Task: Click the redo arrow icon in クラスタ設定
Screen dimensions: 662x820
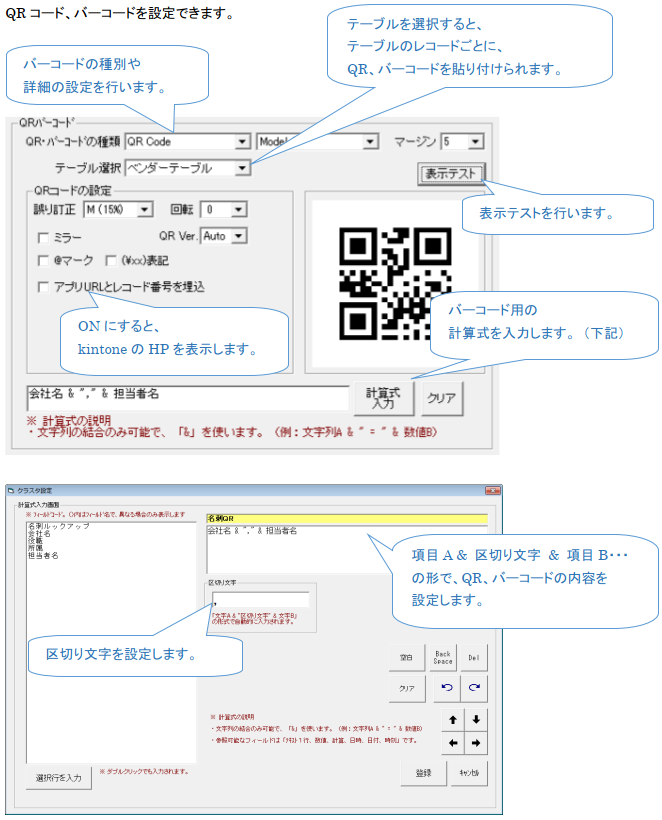Action: [474, 688]
